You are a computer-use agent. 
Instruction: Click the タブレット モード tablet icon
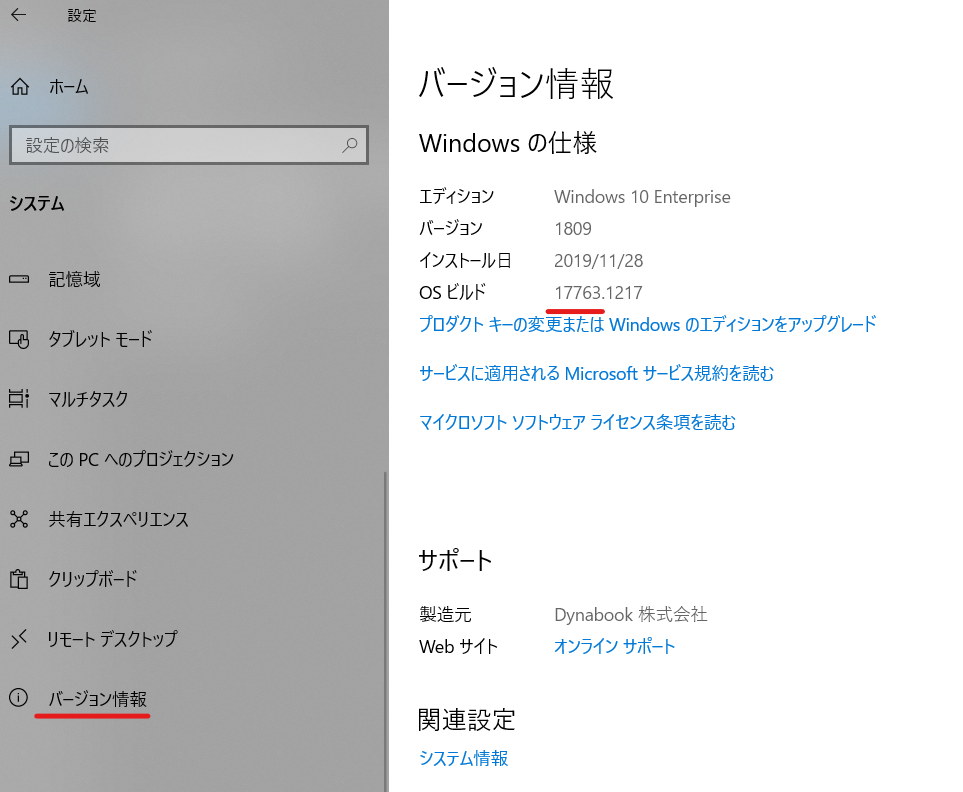pos(19,339)
